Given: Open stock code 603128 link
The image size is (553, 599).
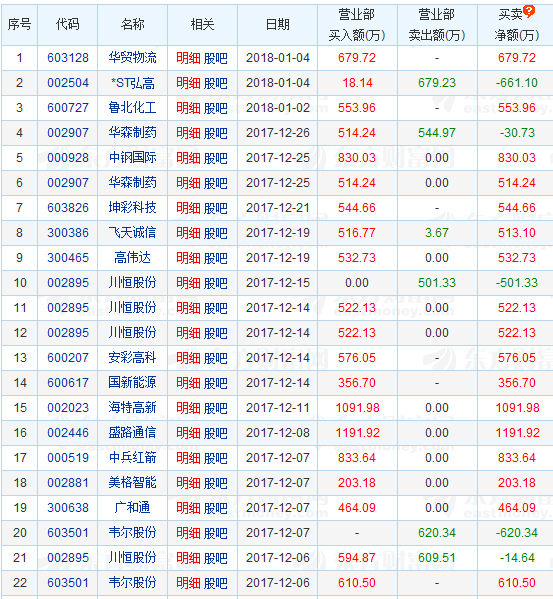Looking at the screenshot, I should [x=68, y=58].
